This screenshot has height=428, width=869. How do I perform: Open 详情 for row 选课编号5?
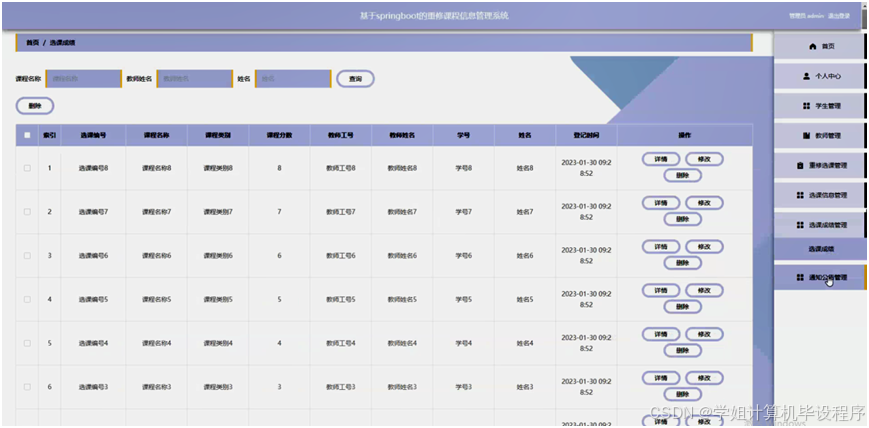661,291
